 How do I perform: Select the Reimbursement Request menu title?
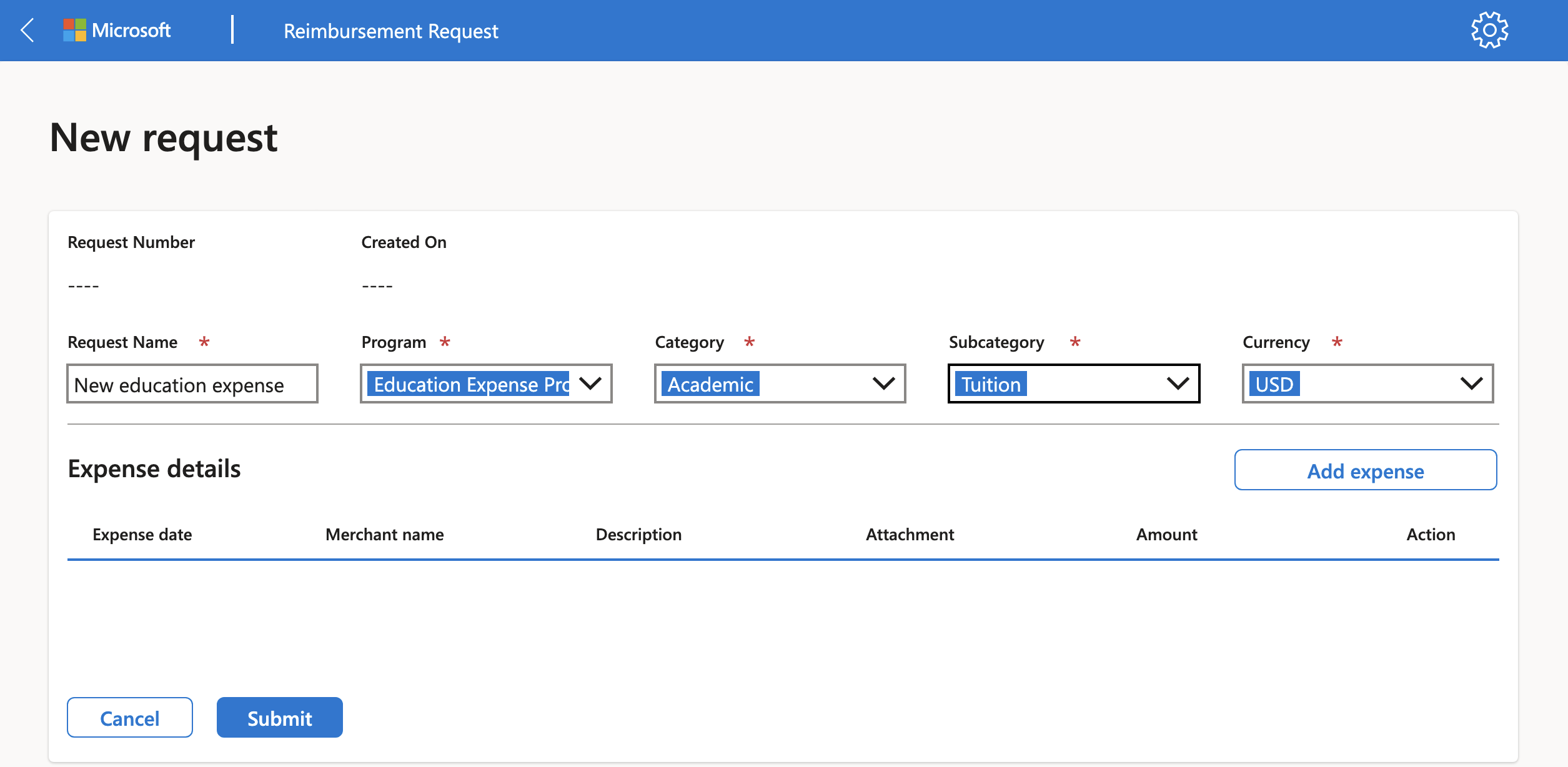[x=389, y=30]
